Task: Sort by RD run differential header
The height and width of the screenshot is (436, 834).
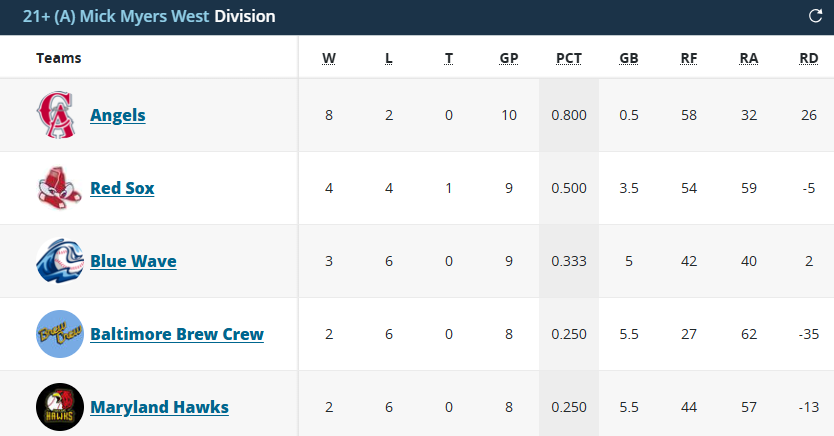Action: click(809, 58)
